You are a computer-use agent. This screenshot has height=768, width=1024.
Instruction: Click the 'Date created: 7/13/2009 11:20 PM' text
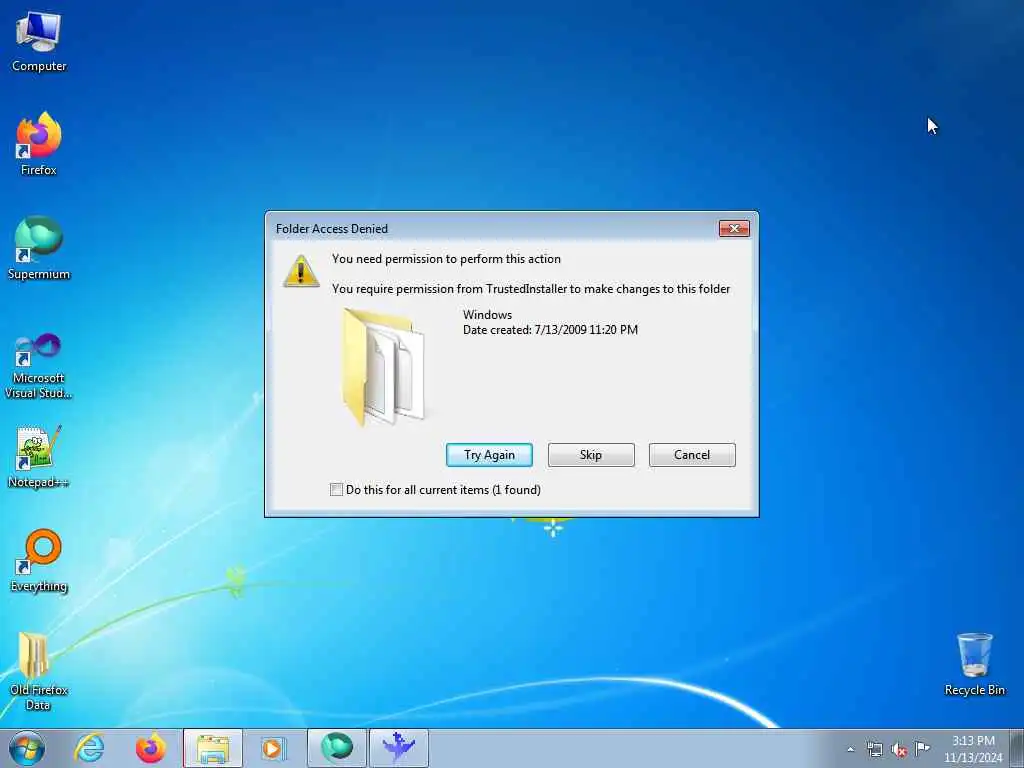(x=550, y=330)
